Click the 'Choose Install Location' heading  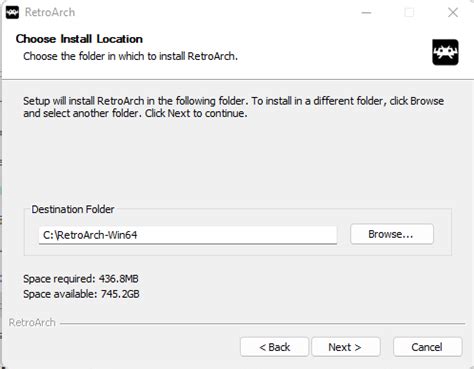click(x=79, y=39)
